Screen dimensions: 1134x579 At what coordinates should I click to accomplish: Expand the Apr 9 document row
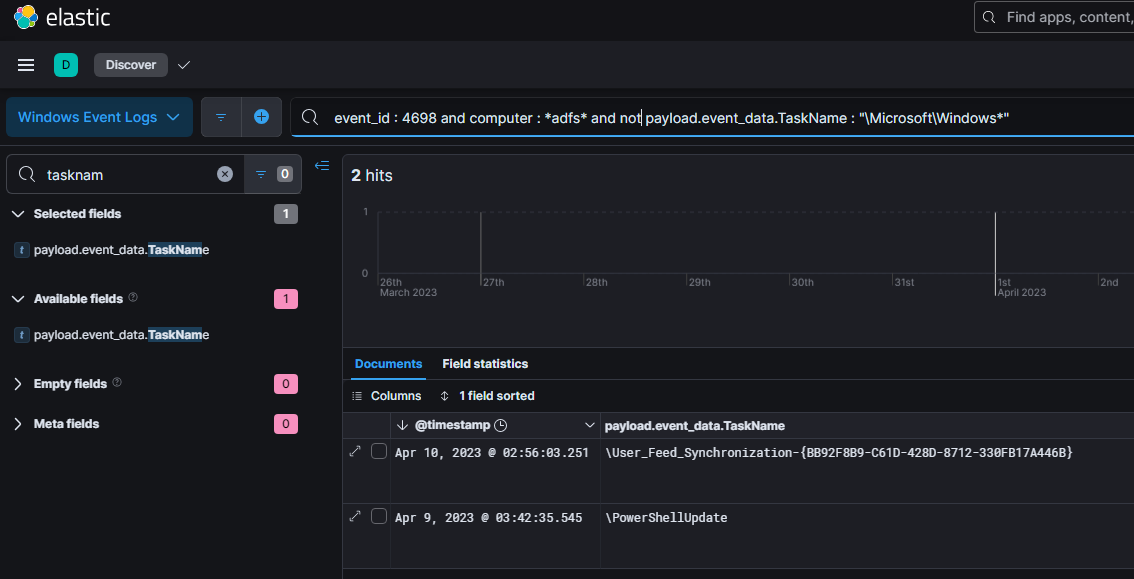click(355, 517)
